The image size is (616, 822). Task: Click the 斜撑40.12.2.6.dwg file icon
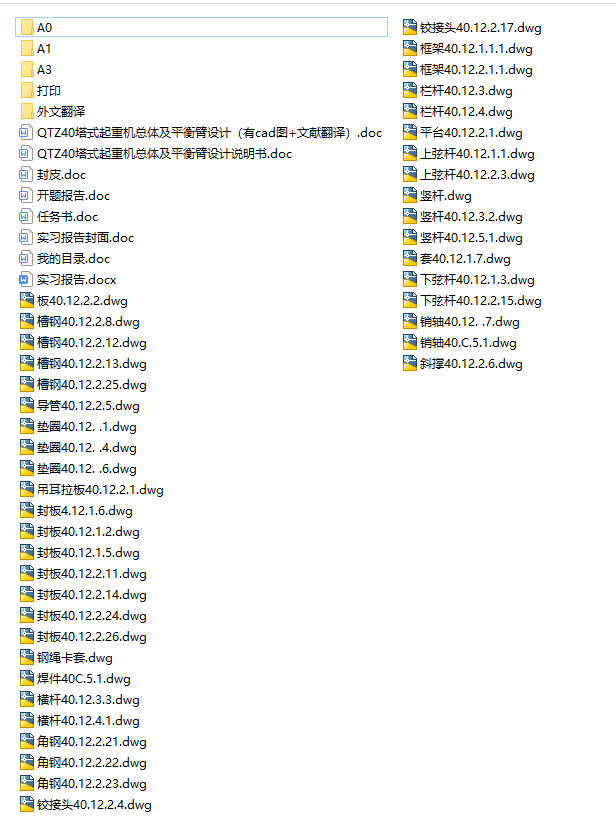coord(410,363)
